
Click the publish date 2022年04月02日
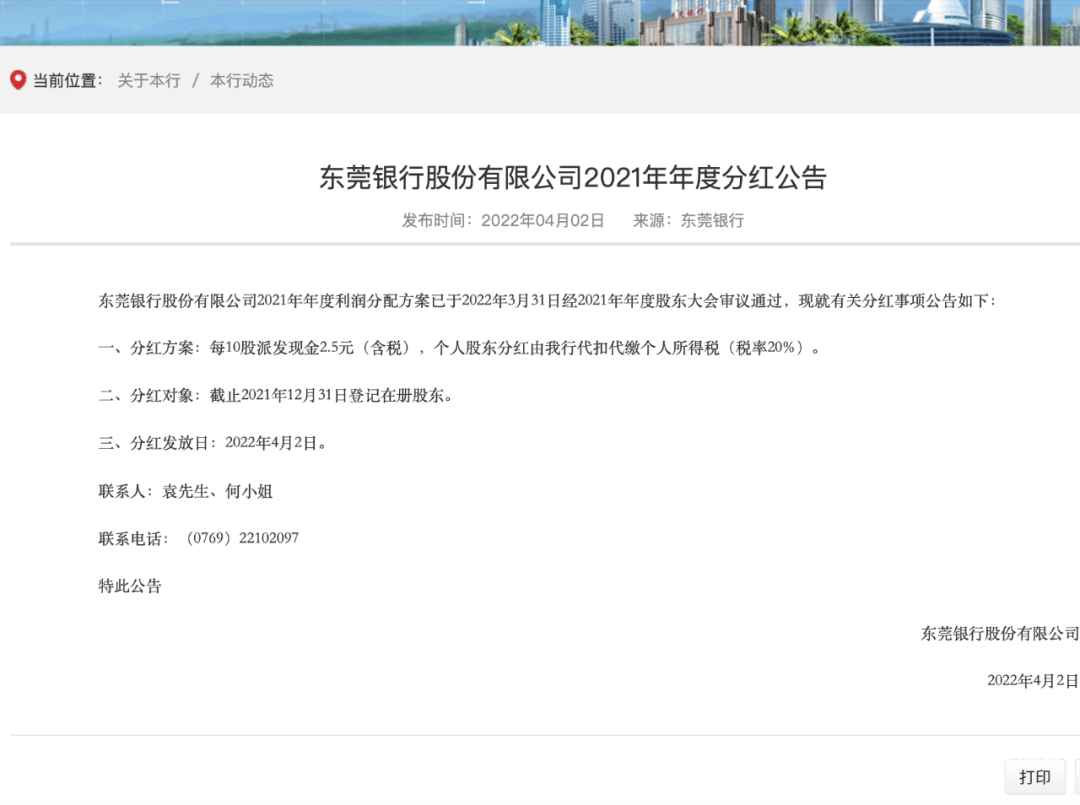click(543, 220)
